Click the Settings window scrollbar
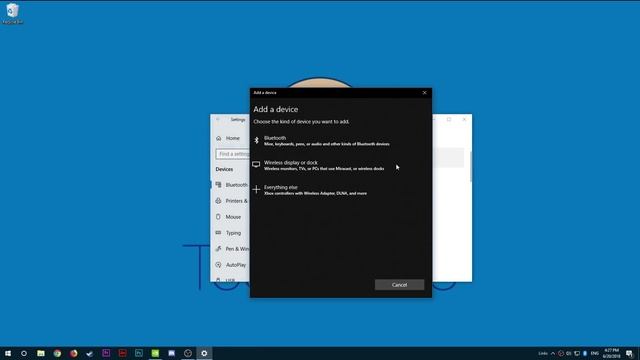This screenshot has width=640, height=360. 471,166
